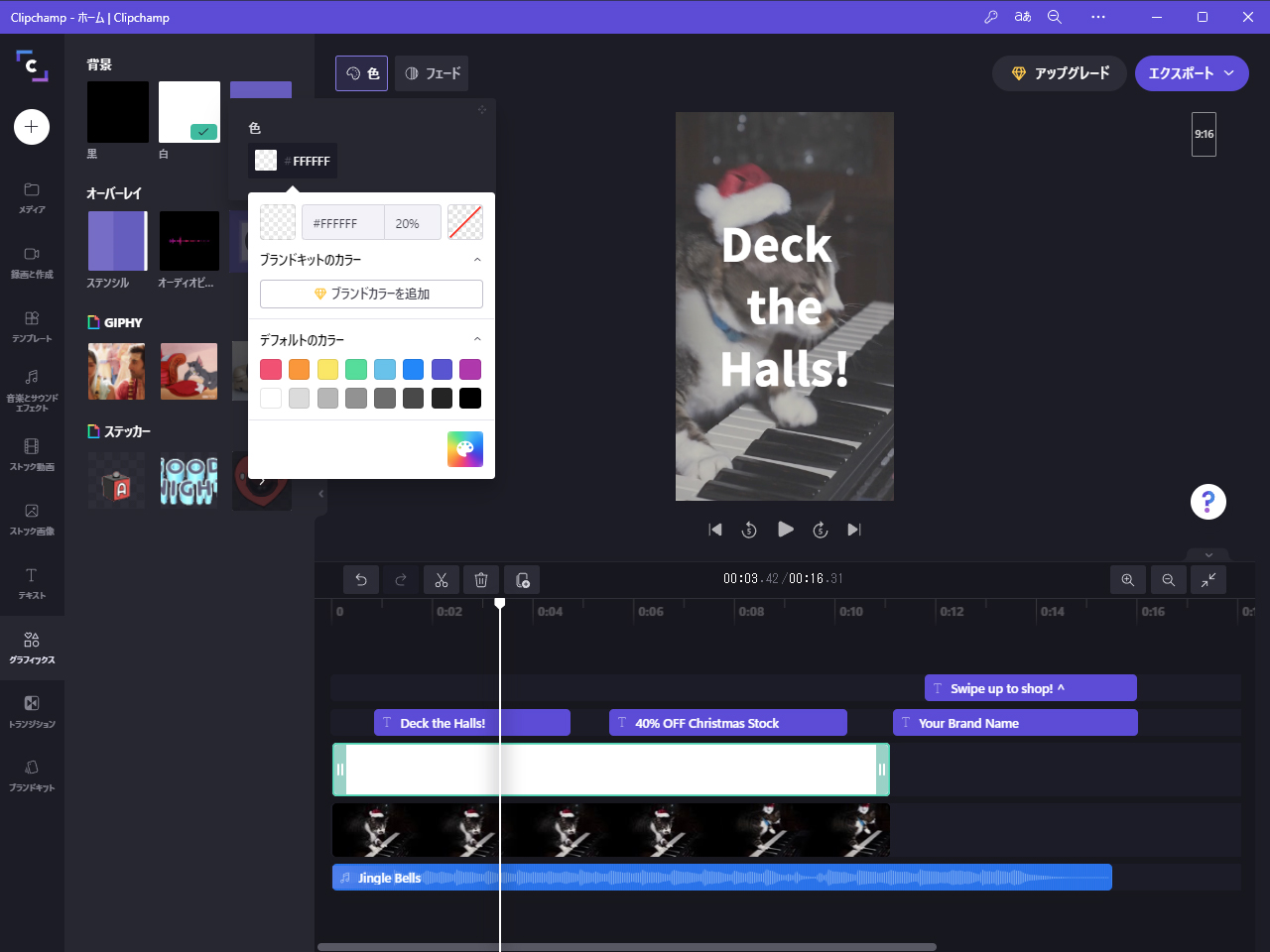The width and height of the screenshot is (1270, 952).
Task: Switch to the フェード tab
Action: point(432,73)
